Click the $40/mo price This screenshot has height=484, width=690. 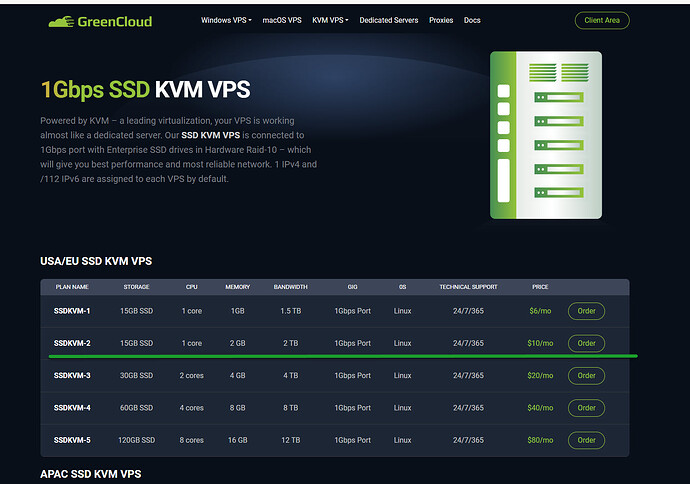[x=540, y=408]
